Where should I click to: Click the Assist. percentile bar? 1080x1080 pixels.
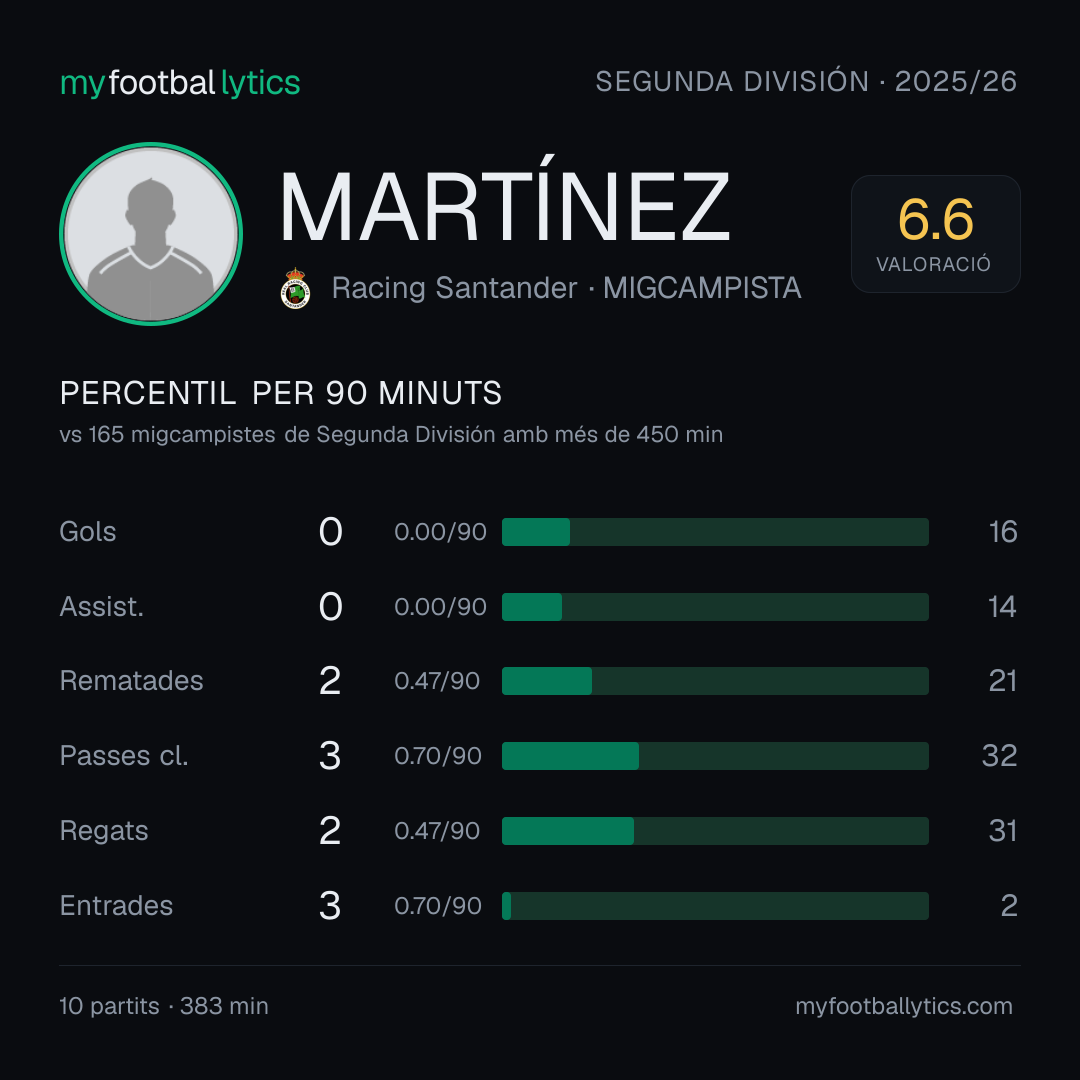point(715,607)
